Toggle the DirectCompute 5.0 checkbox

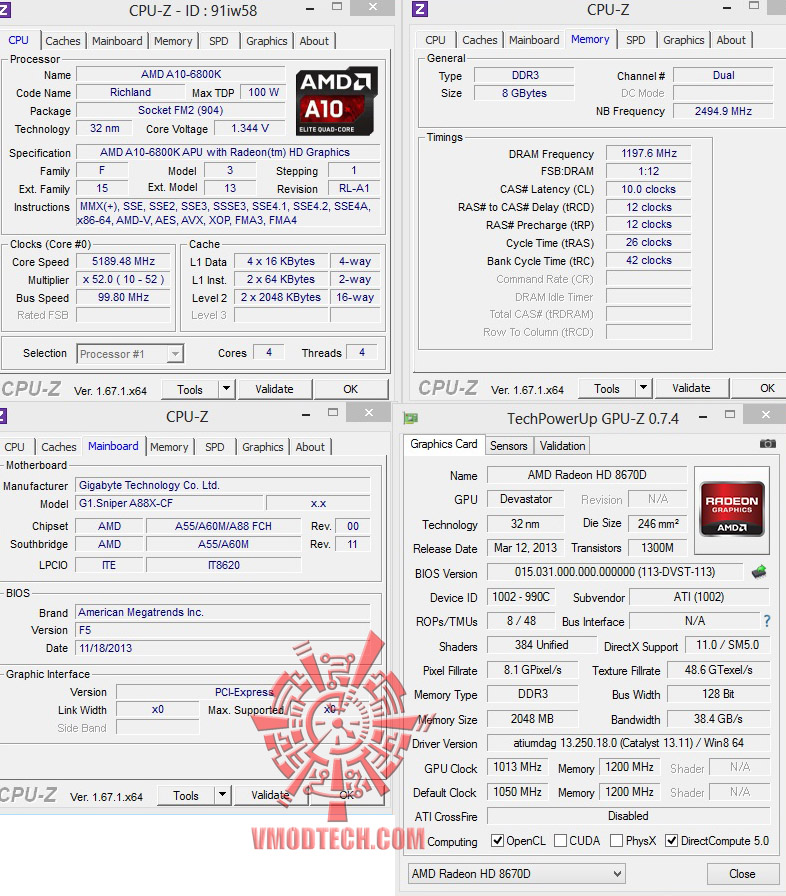click(672, 841)
